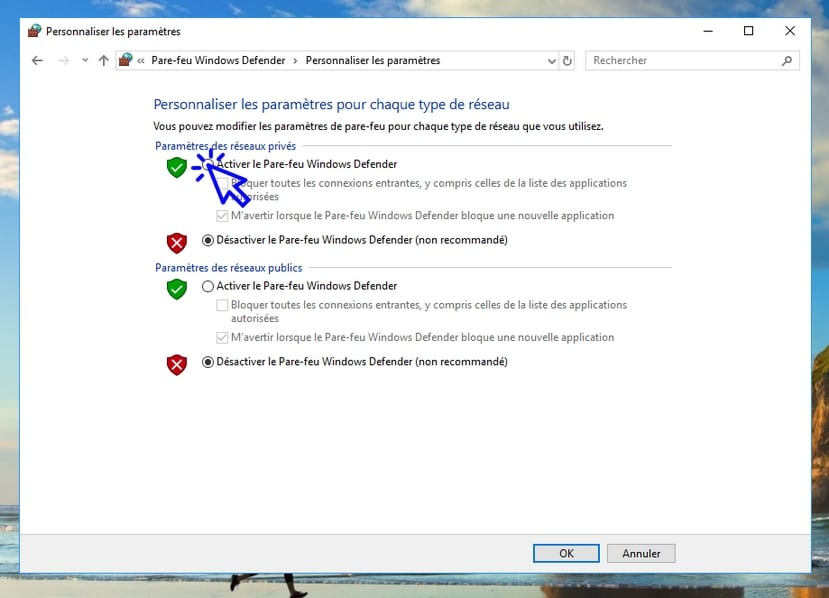Image resolution: width=829 pixels, height=598 pixels.
Task: Refresh the page with refresh icon
Action: pyautogui.click(x=567, y=61)
